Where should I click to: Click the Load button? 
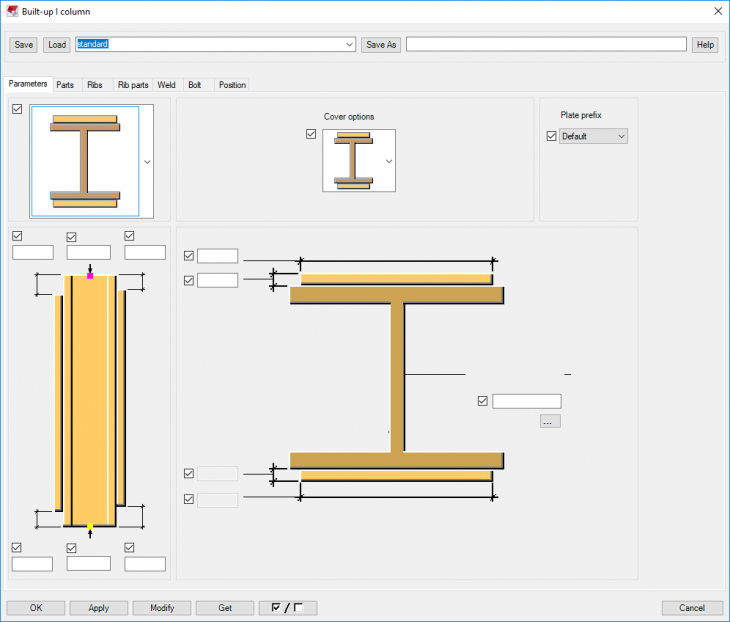(x=57, y=45)
